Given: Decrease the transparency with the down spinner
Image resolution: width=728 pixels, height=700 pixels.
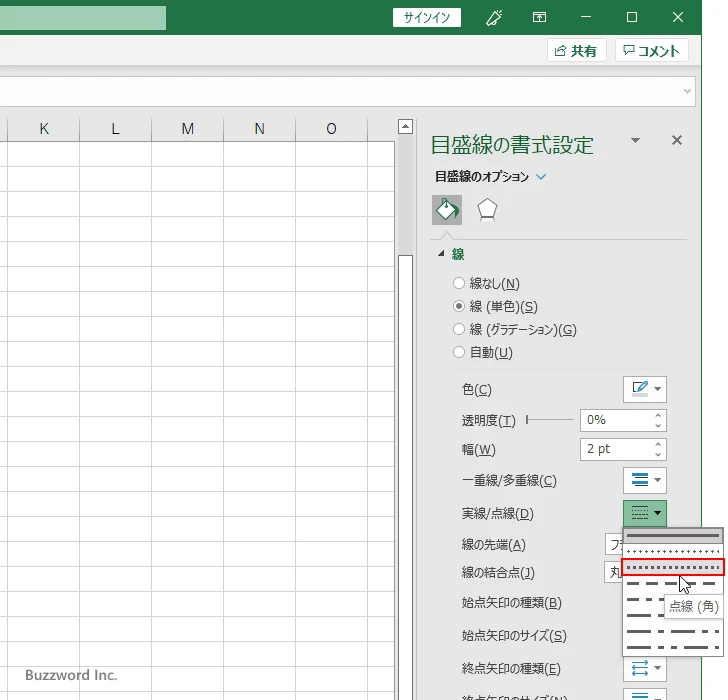Looking at the screenshot, I should coord(658,425).
